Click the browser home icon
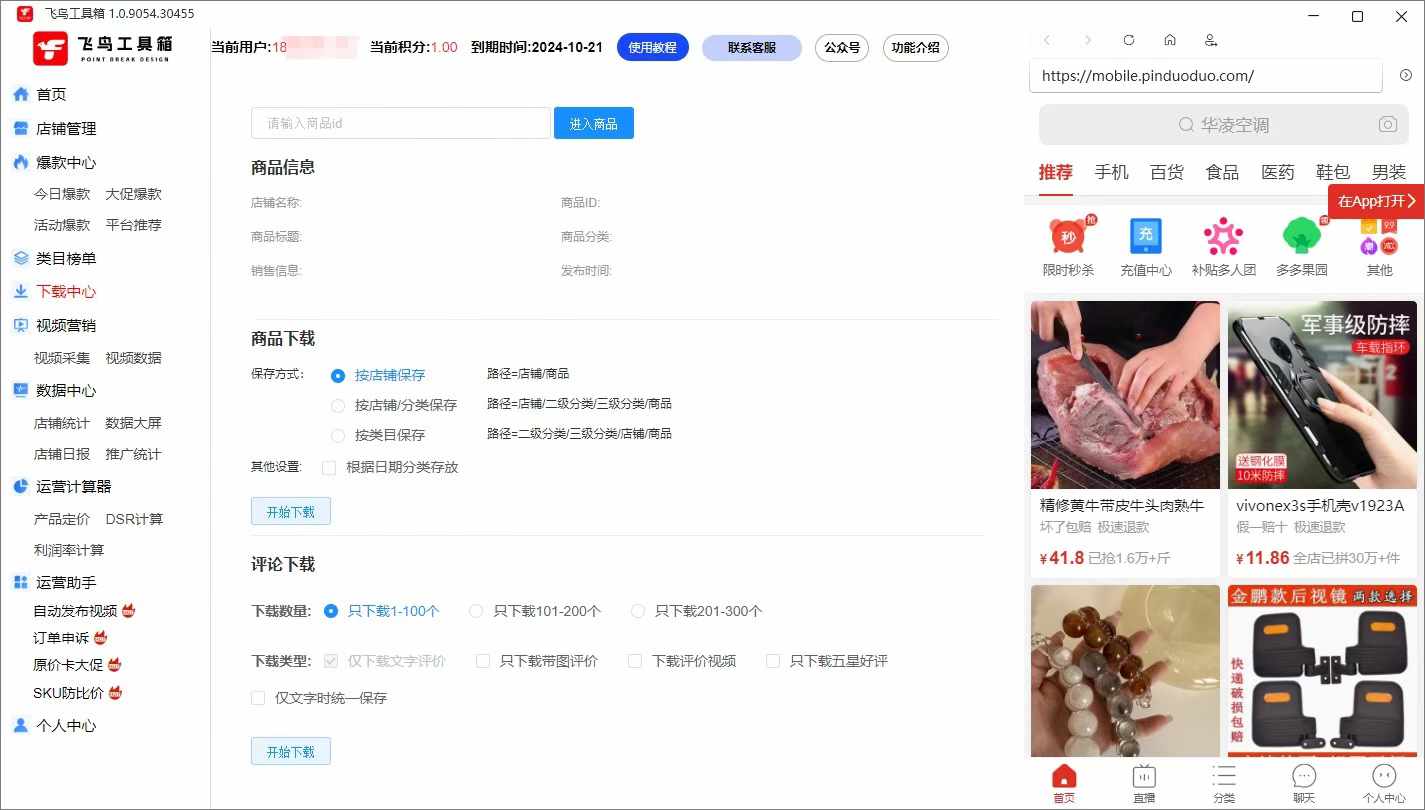1425x810 pixels. pos(1170,40)
